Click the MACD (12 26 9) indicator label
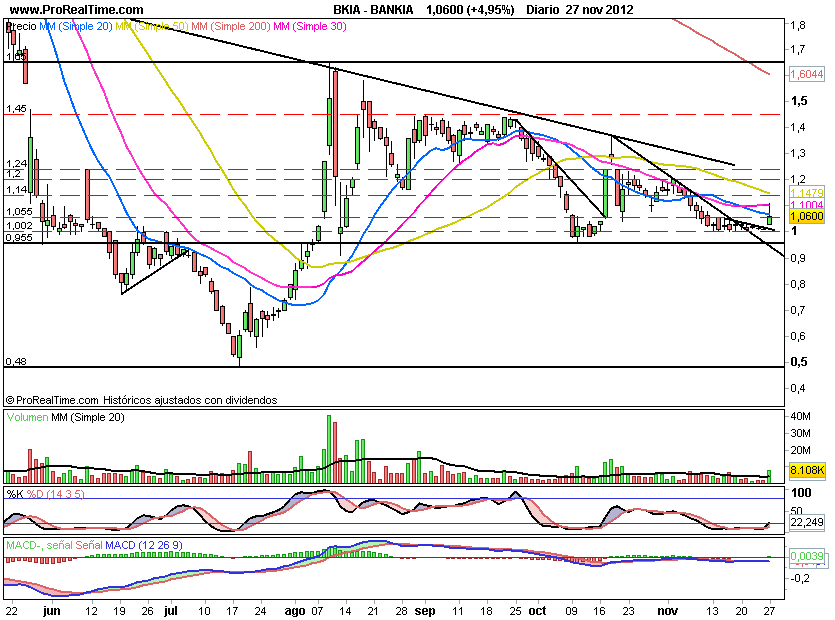Image resolution: width=835 pixels, height=620 pixels. tap(144, 545)
